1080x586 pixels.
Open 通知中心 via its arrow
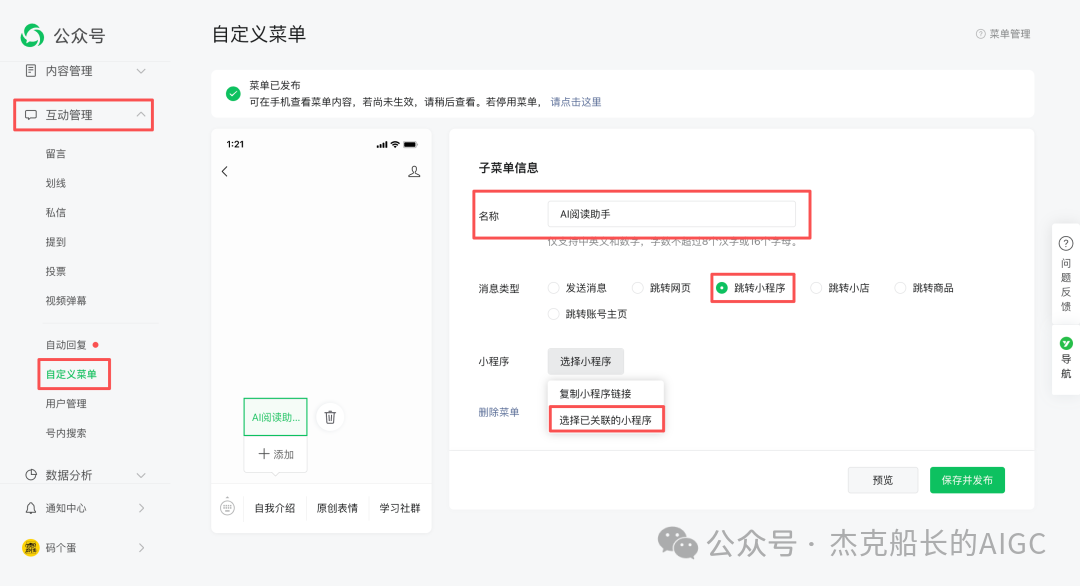[141, 508]
